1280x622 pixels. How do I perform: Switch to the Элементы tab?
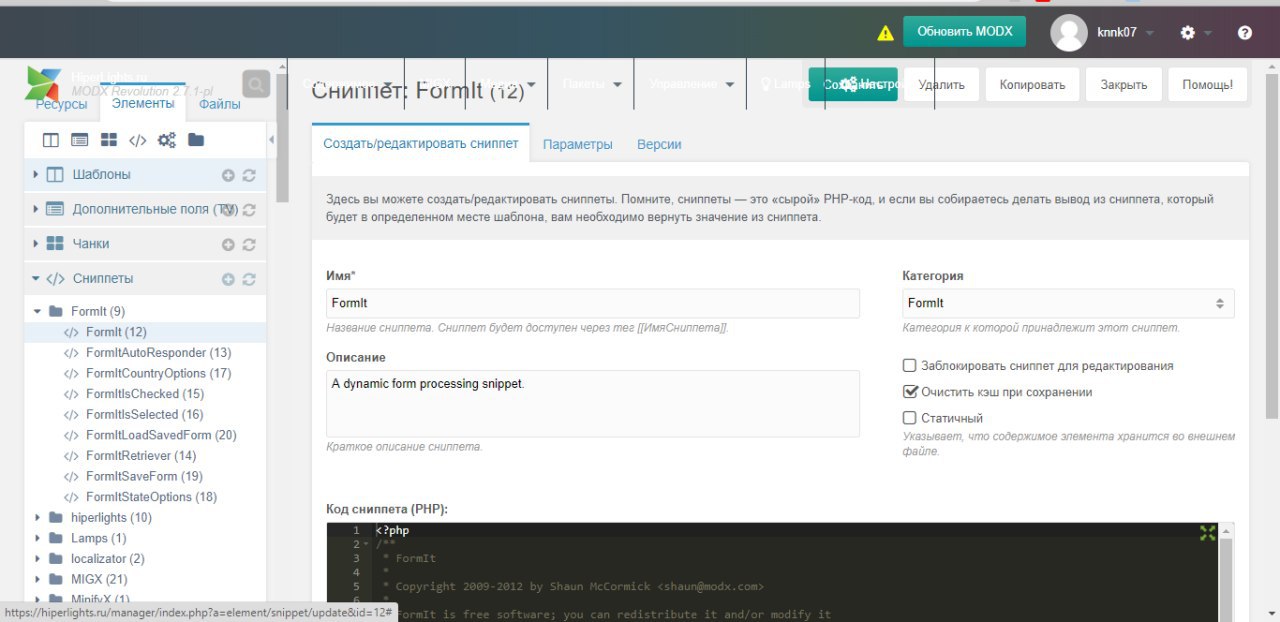tap(143, 103)
